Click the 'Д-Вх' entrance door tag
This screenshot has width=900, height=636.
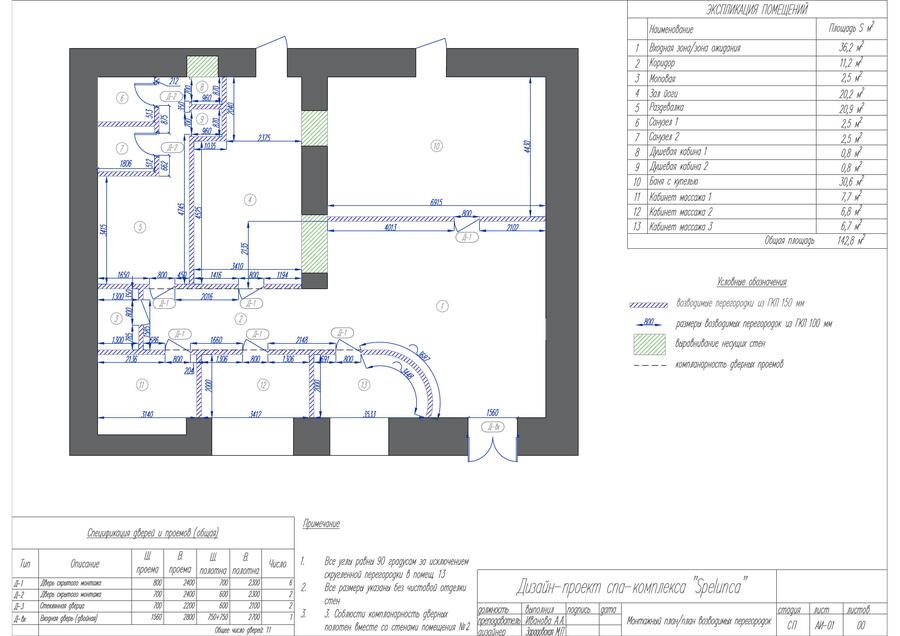(494, 427)
